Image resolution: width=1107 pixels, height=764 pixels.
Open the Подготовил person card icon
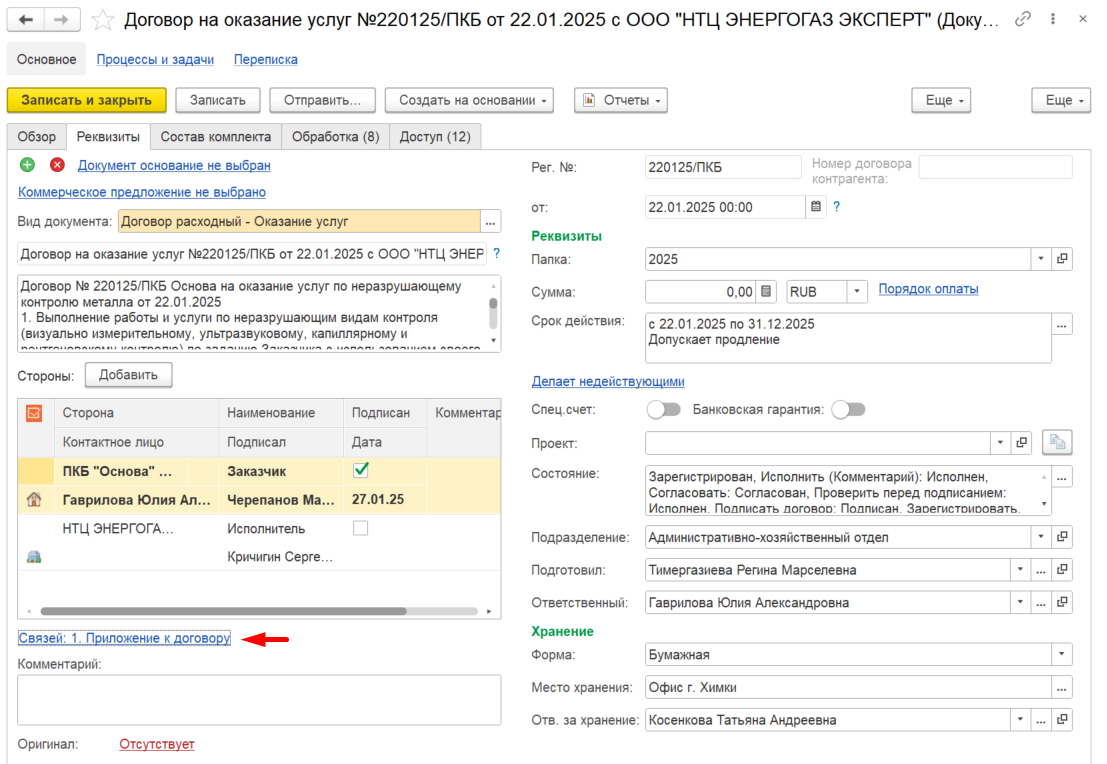[1062, 570]
